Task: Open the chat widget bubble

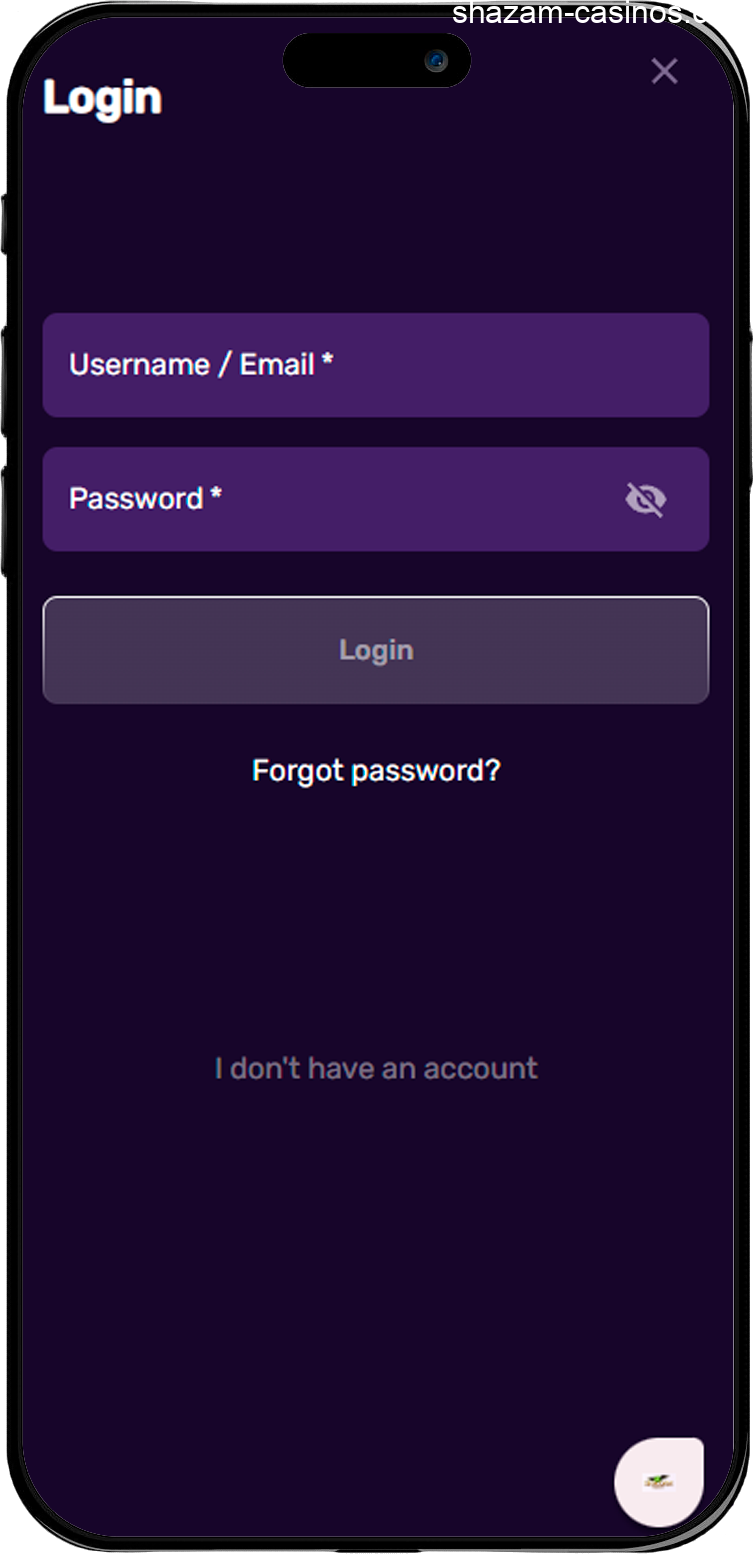Action: coord(659,1482)
